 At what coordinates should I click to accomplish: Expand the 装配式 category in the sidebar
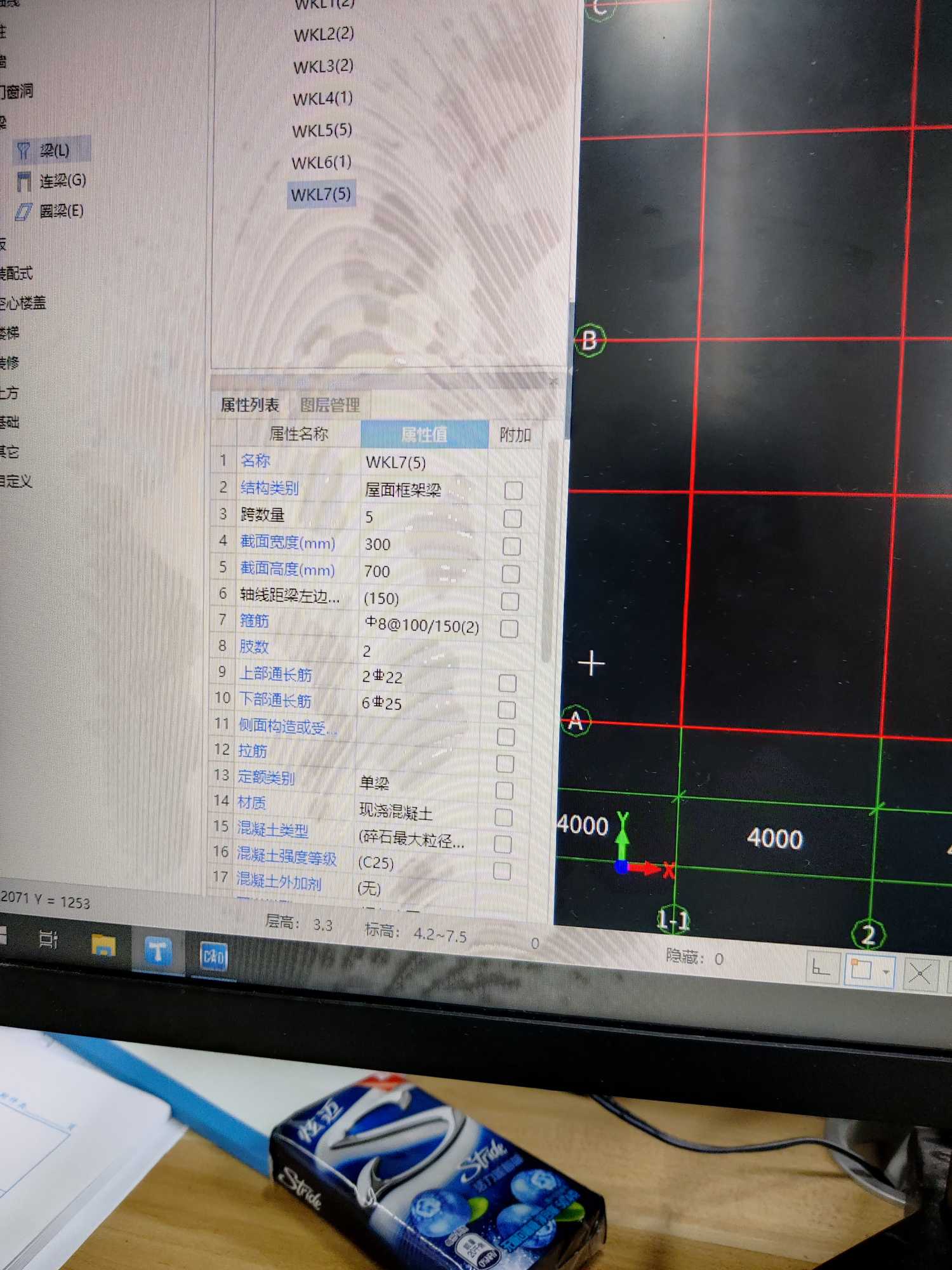[16, 274]
